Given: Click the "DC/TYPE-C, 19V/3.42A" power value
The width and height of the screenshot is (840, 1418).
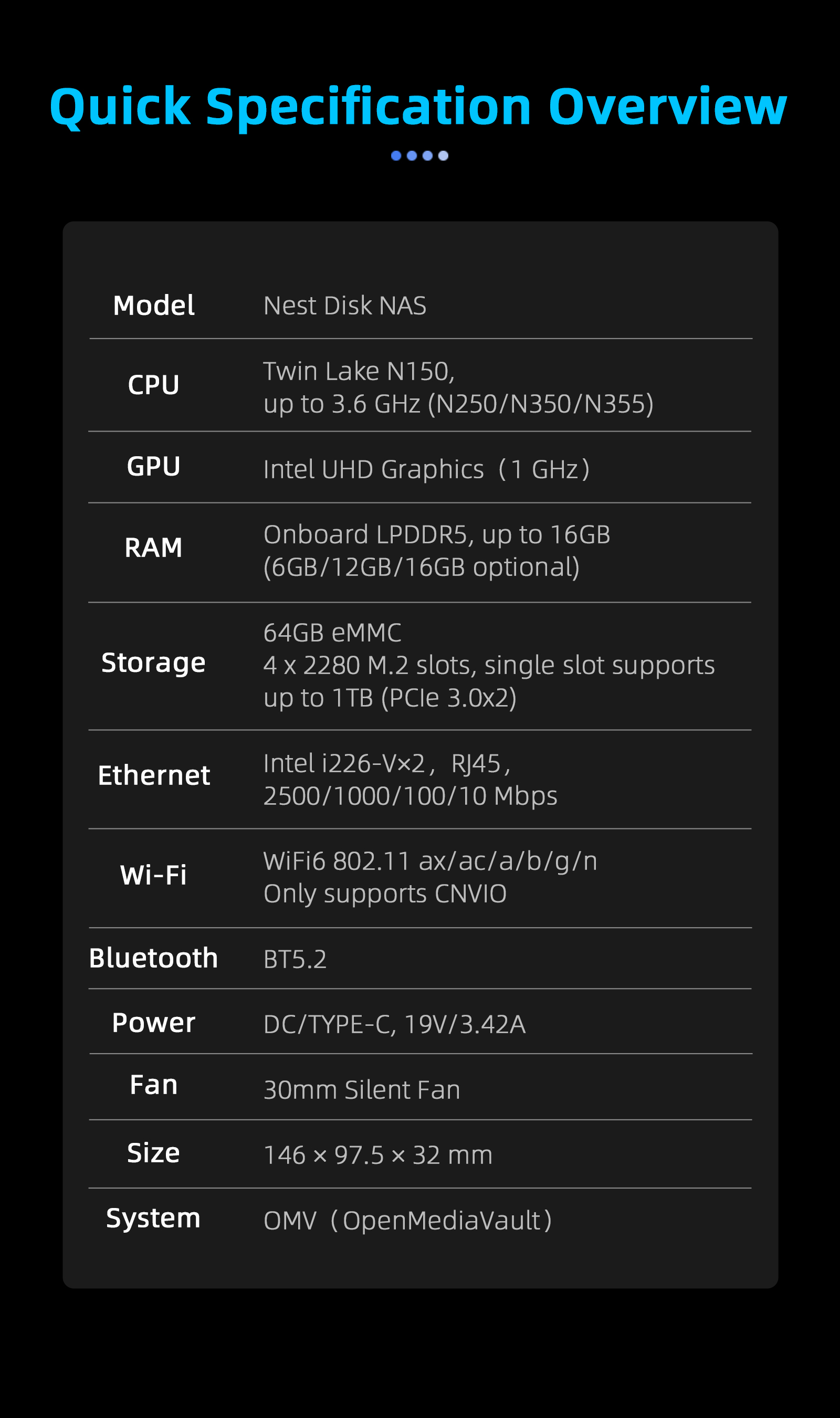Looking at the screenshot, I should coord(394,1025).
